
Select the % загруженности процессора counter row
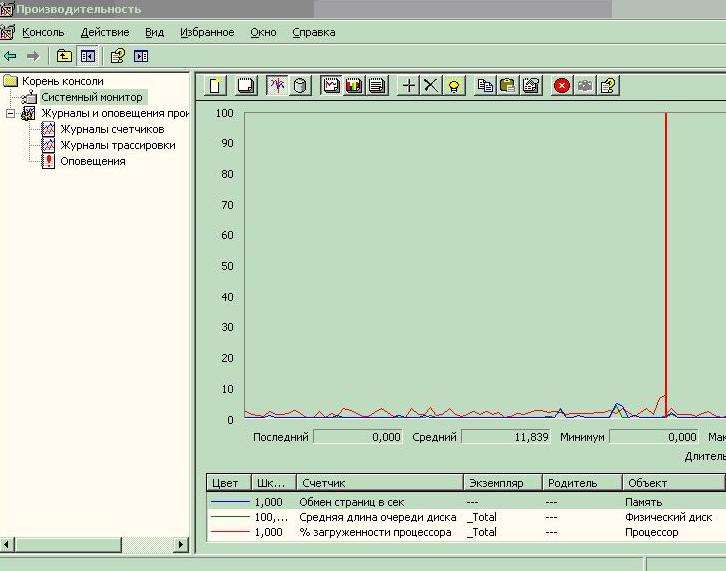(x=466, y=532)
